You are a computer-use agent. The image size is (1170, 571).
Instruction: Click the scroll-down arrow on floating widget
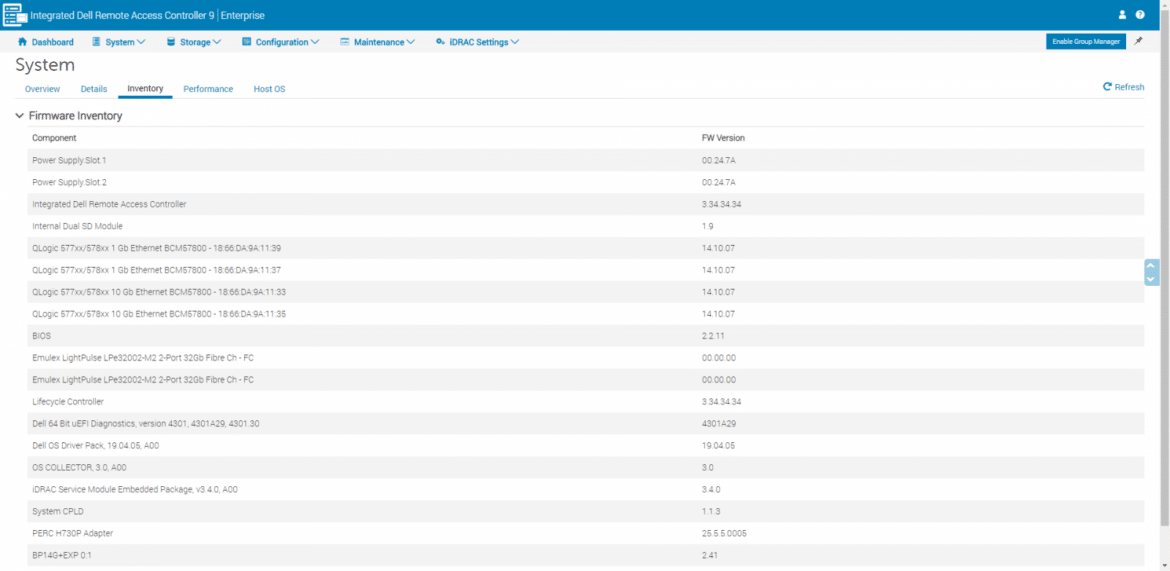click(x=1151, y=278)
